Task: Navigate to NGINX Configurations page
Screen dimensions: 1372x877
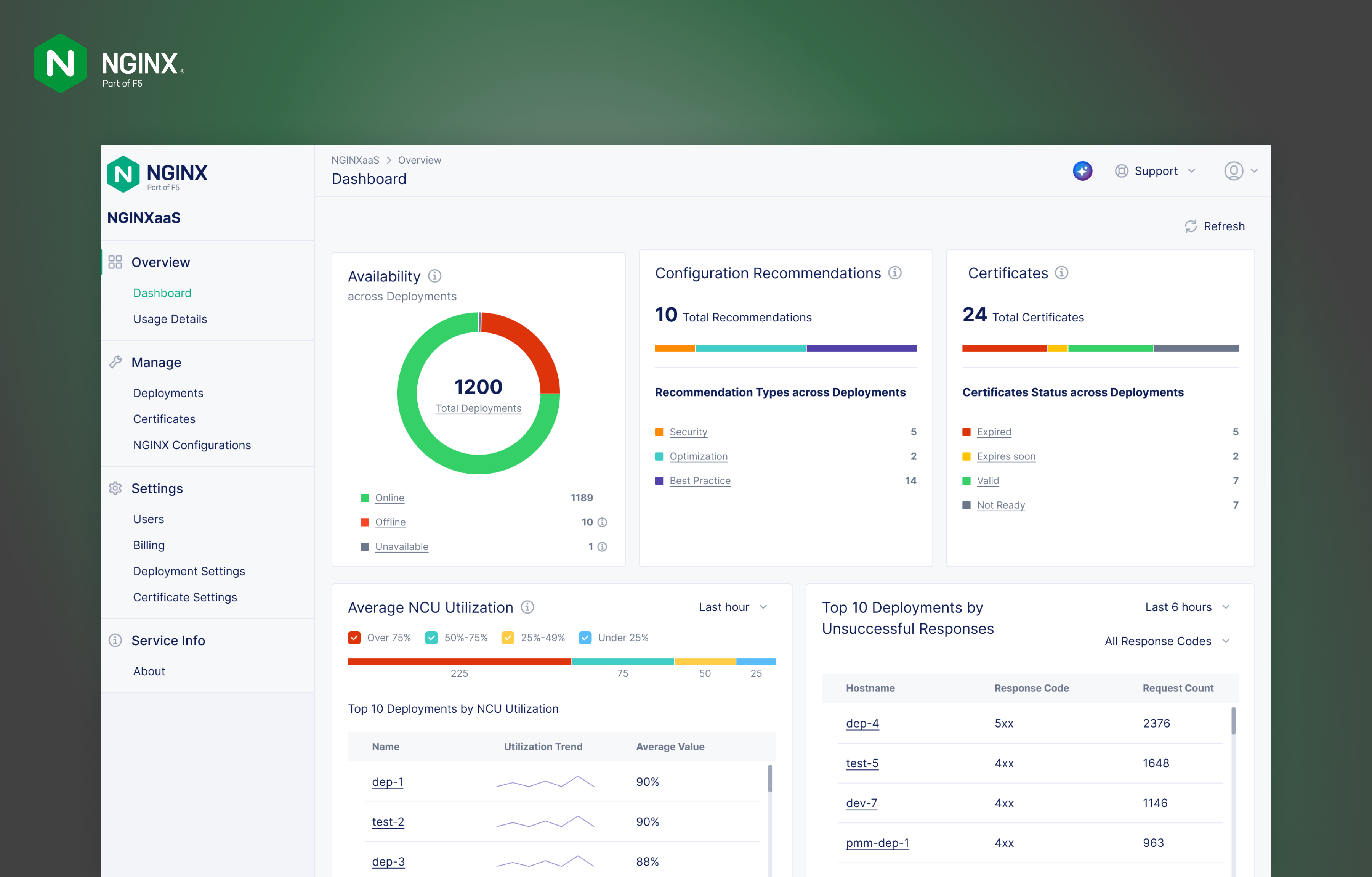Action: click(191, 445)
